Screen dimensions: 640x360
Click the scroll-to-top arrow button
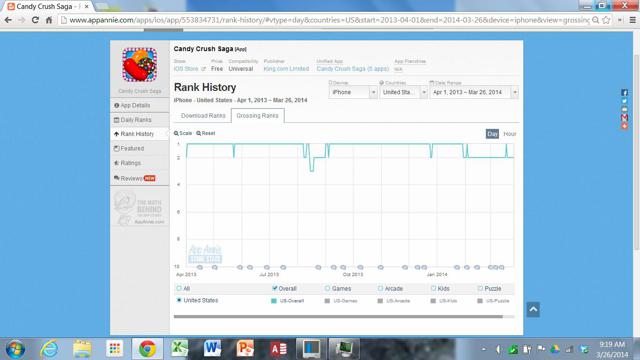click(x=533, y=309)
